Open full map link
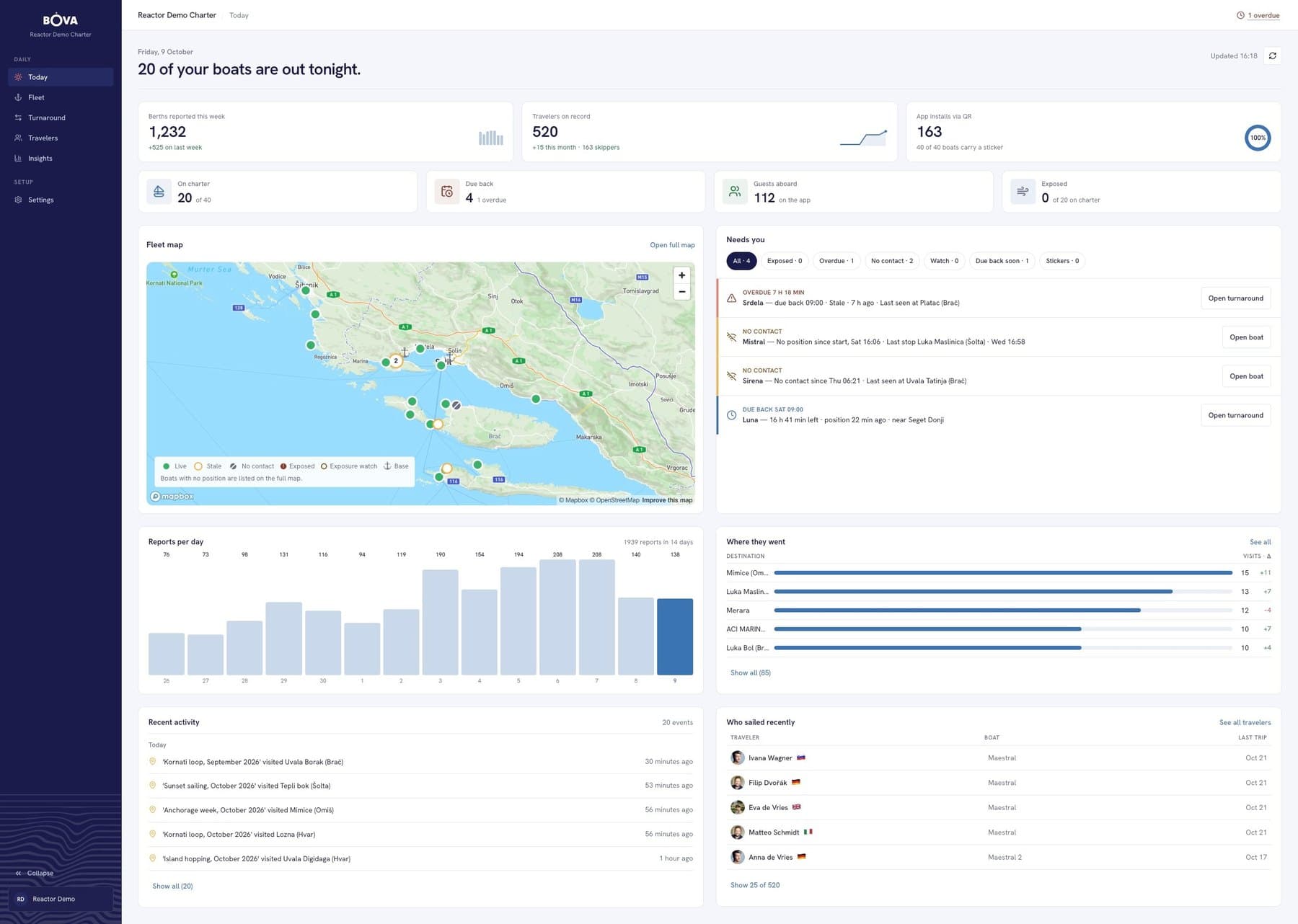Screen dimensions: 1298x924 click(x=672, y=245)
